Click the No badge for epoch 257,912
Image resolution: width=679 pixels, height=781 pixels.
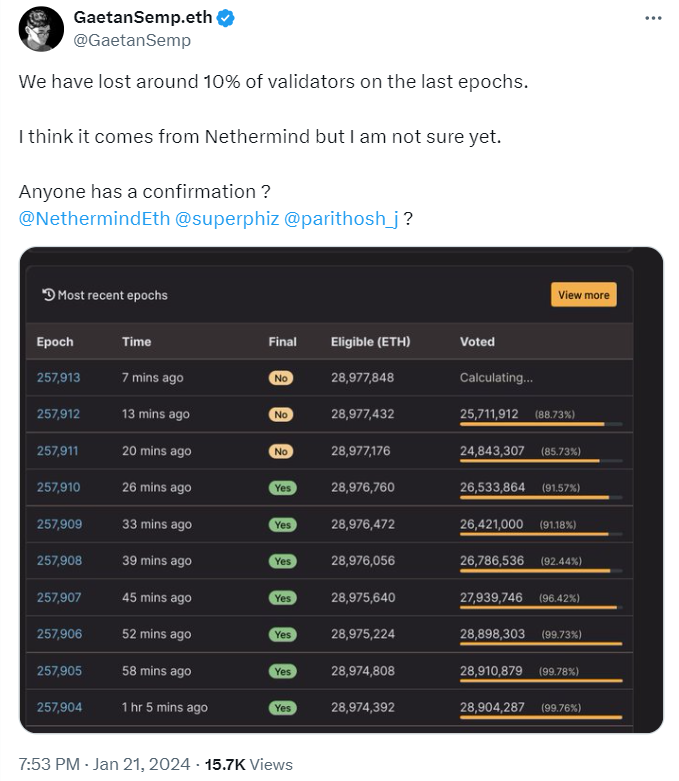coord(281,415)
